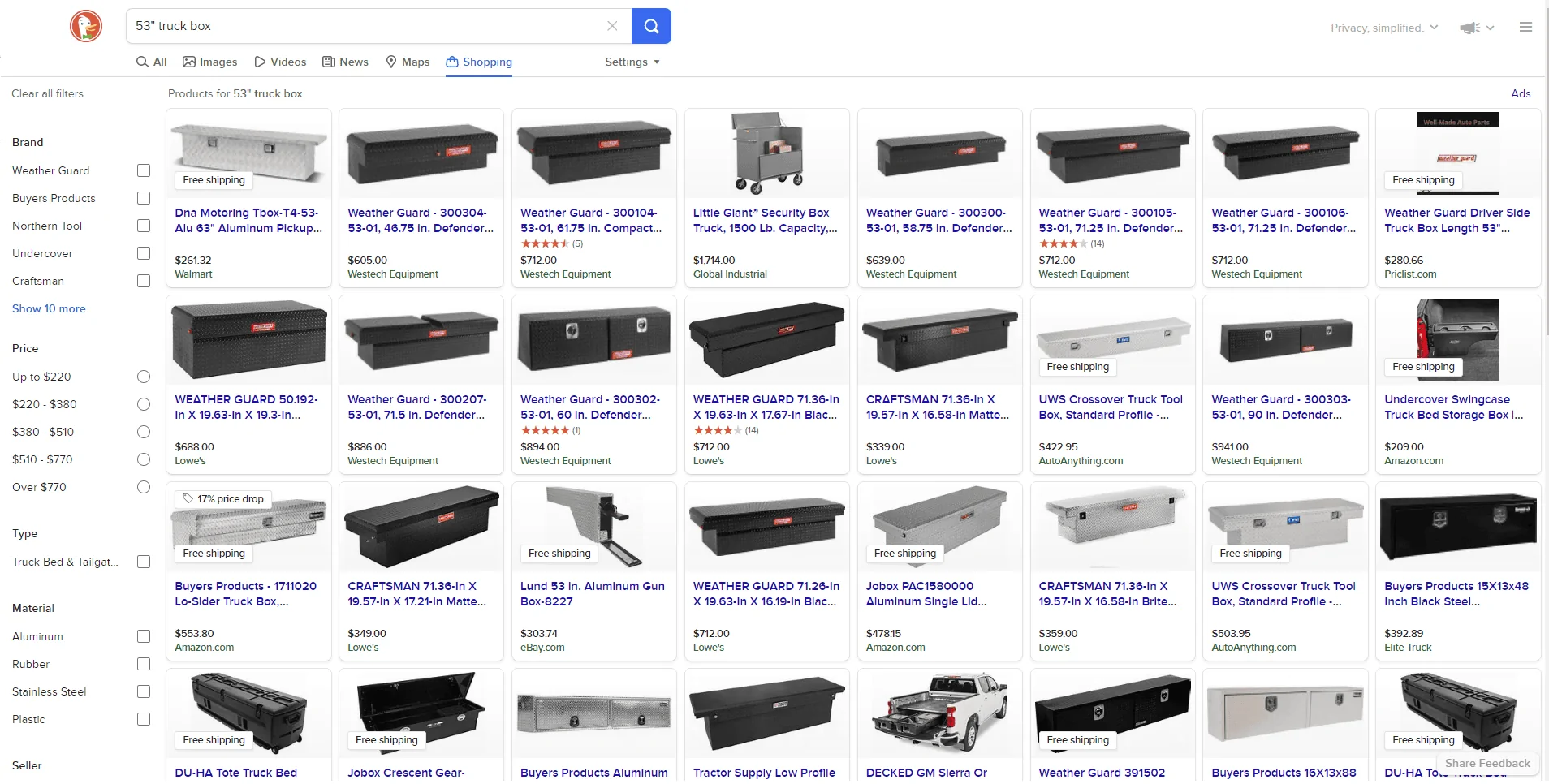Click the Undercover Swingcase product image
1549x784 pixels.
1458,340
